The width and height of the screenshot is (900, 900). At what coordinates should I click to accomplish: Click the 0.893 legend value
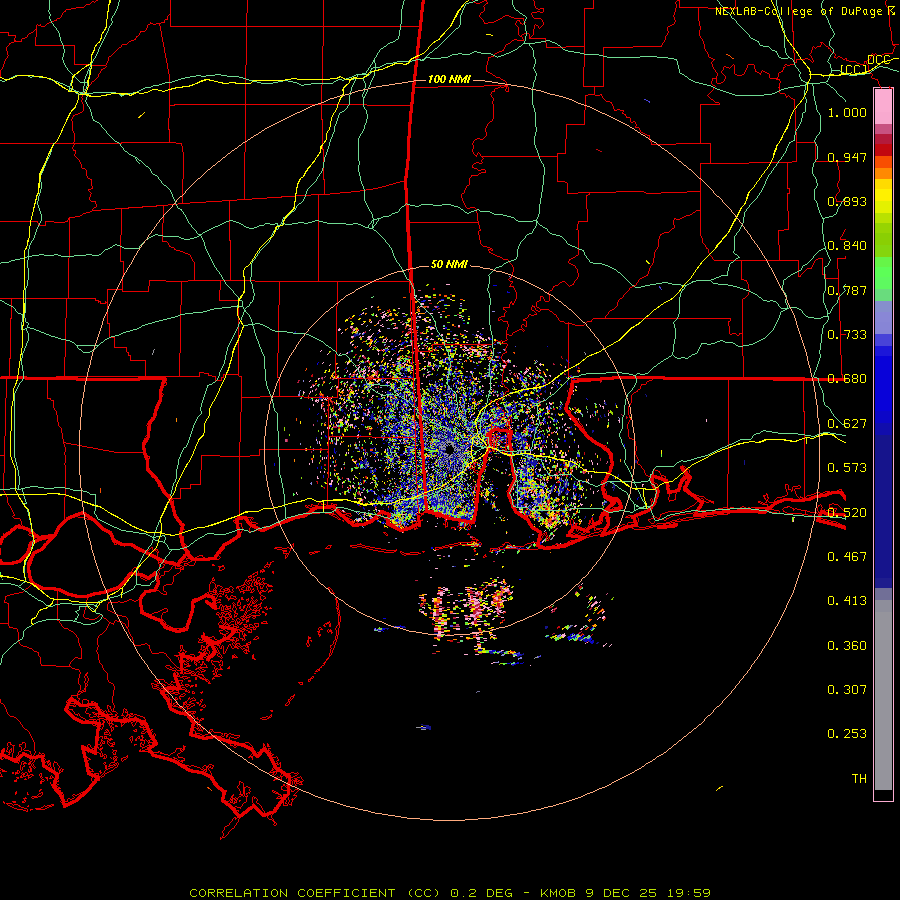point(847,201)
